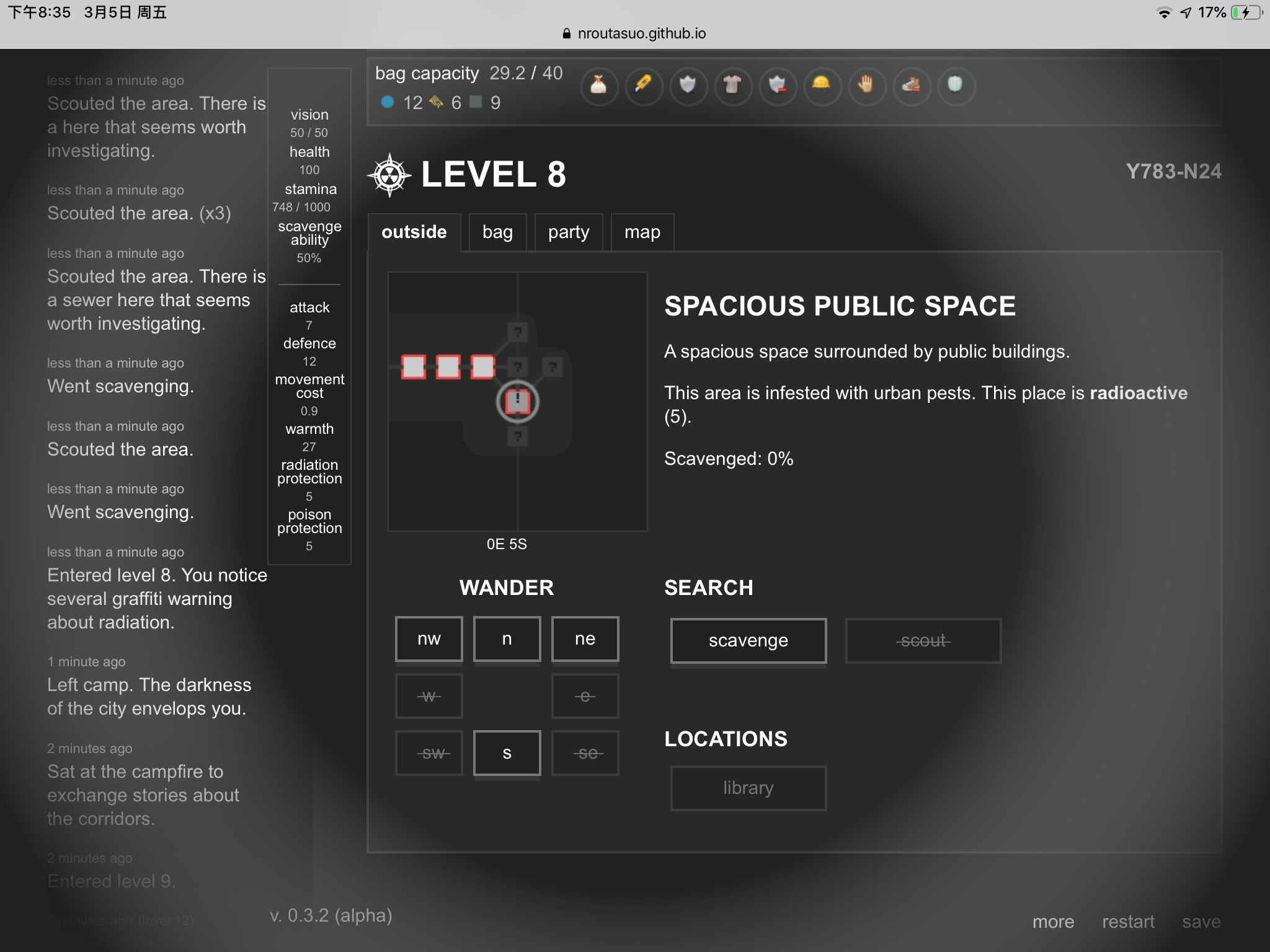The image size is (1270, 952).
Task: Click the hand gloves equipment icon
Action: pyautogui.click(x=867, y=86)
